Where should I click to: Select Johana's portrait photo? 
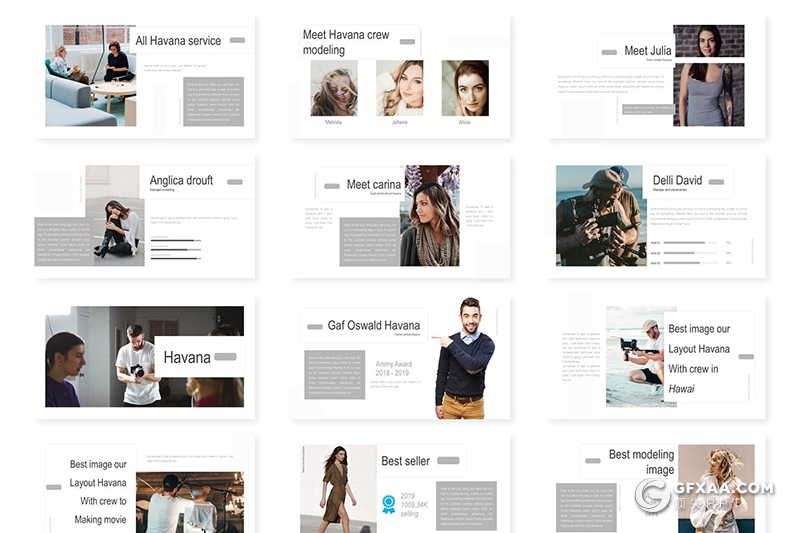pyautogui.click(x=399, y=88)
